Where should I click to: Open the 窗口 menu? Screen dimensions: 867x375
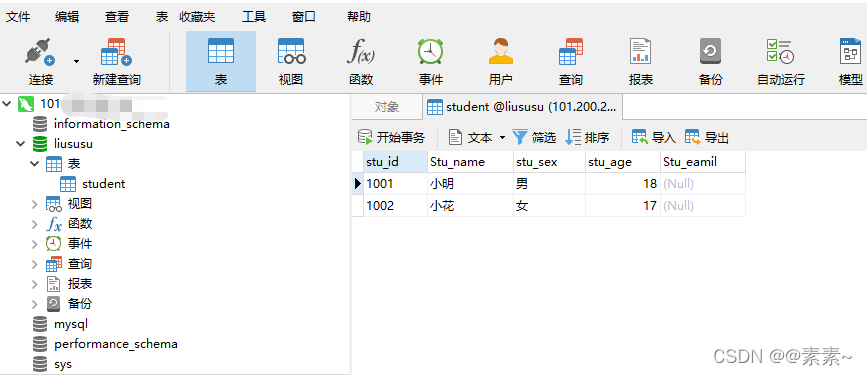(304, 17)
